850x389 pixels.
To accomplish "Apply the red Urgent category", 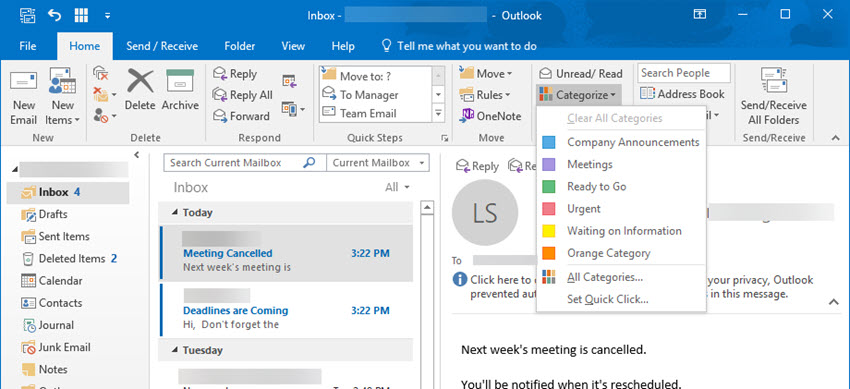I will [x=621, y=209].
